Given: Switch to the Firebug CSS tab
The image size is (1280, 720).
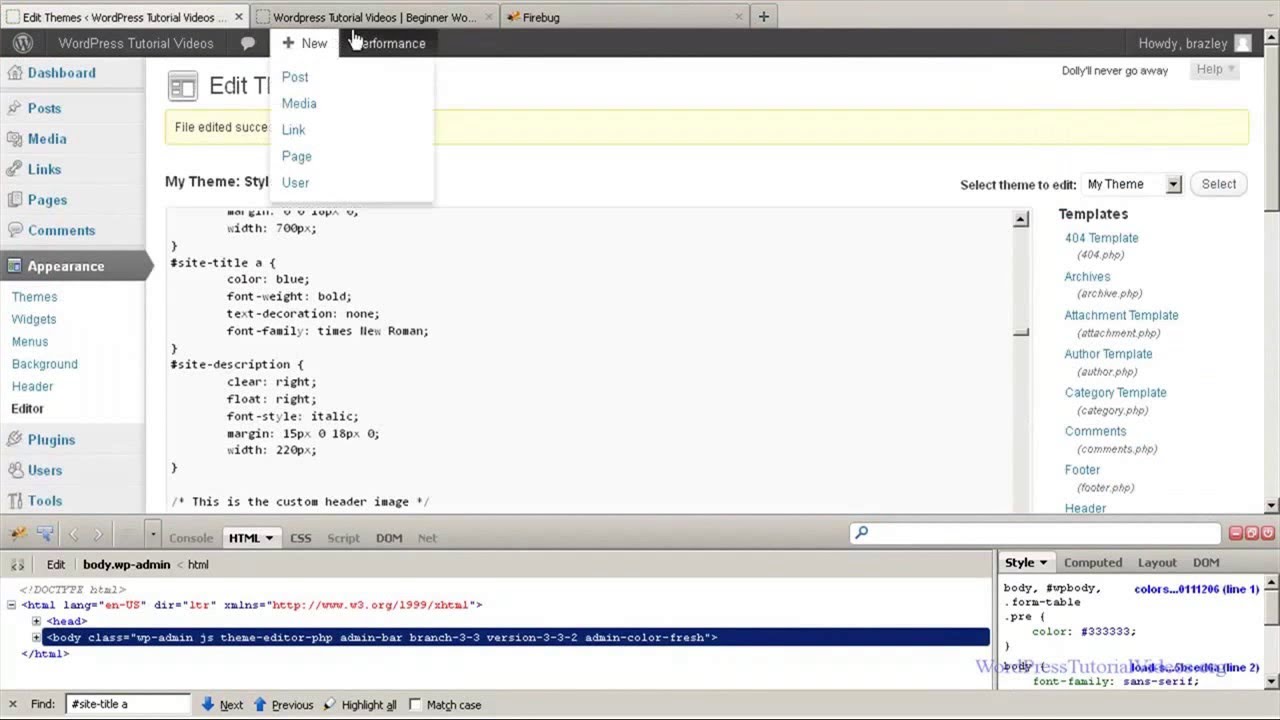Looking at the screenshot, I should pyautogui.click(x=301, y=538).
